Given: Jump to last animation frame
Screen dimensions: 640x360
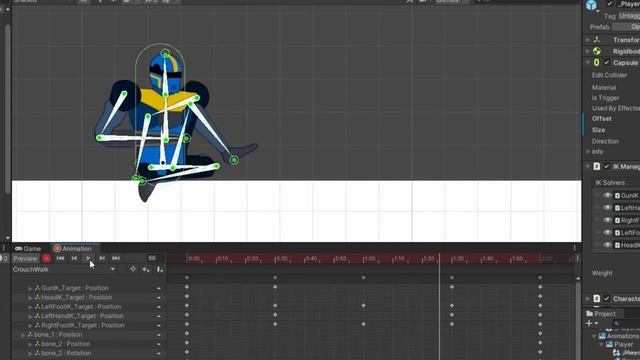Looking at the screenshot, I should coord(116,258).
